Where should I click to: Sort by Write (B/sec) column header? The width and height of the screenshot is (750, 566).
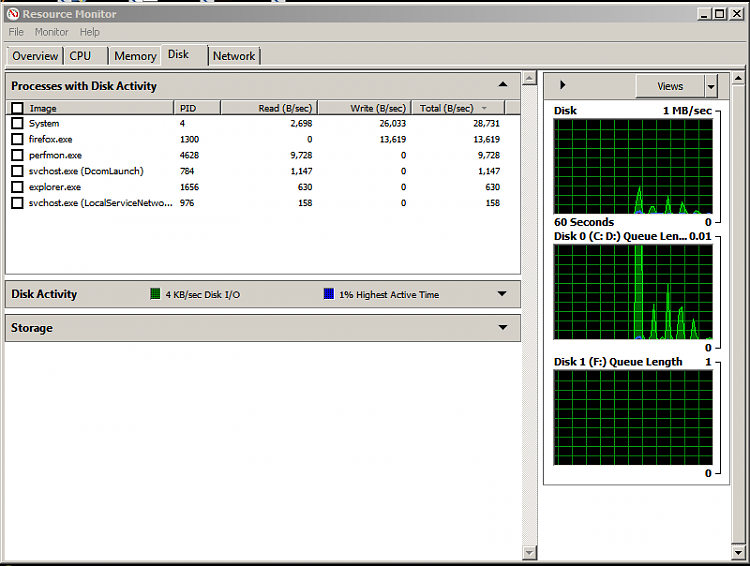tap(365, 108)
